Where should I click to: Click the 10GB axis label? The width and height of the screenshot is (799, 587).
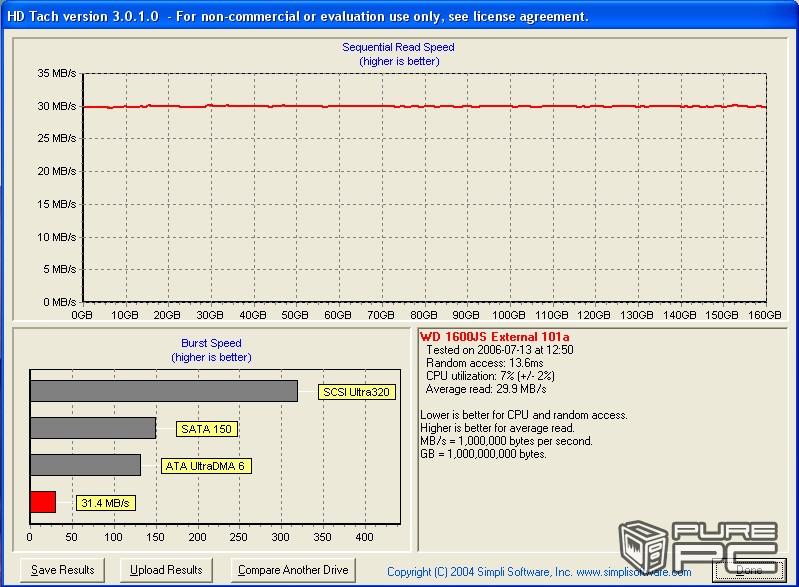click(125, 315)
